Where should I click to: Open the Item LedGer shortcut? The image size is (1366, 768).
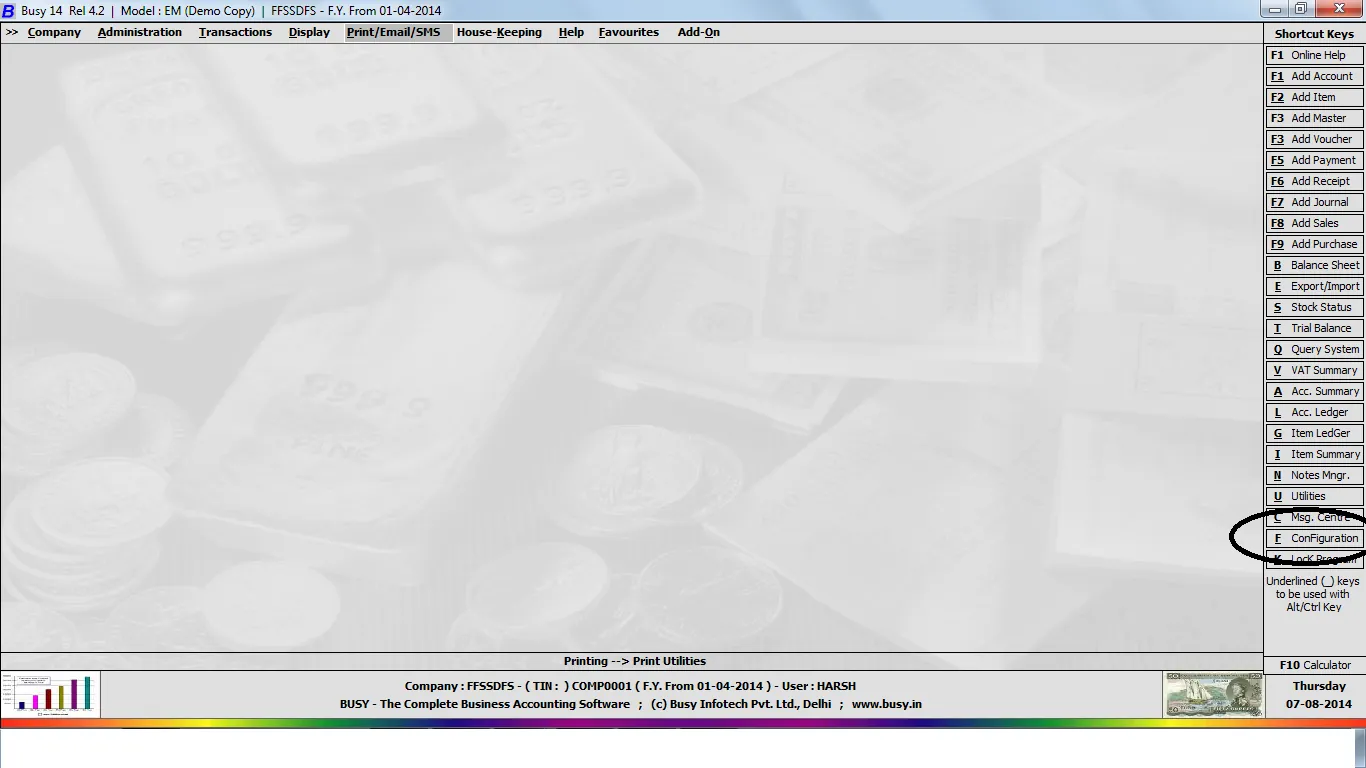click(x=1314, y=433)
